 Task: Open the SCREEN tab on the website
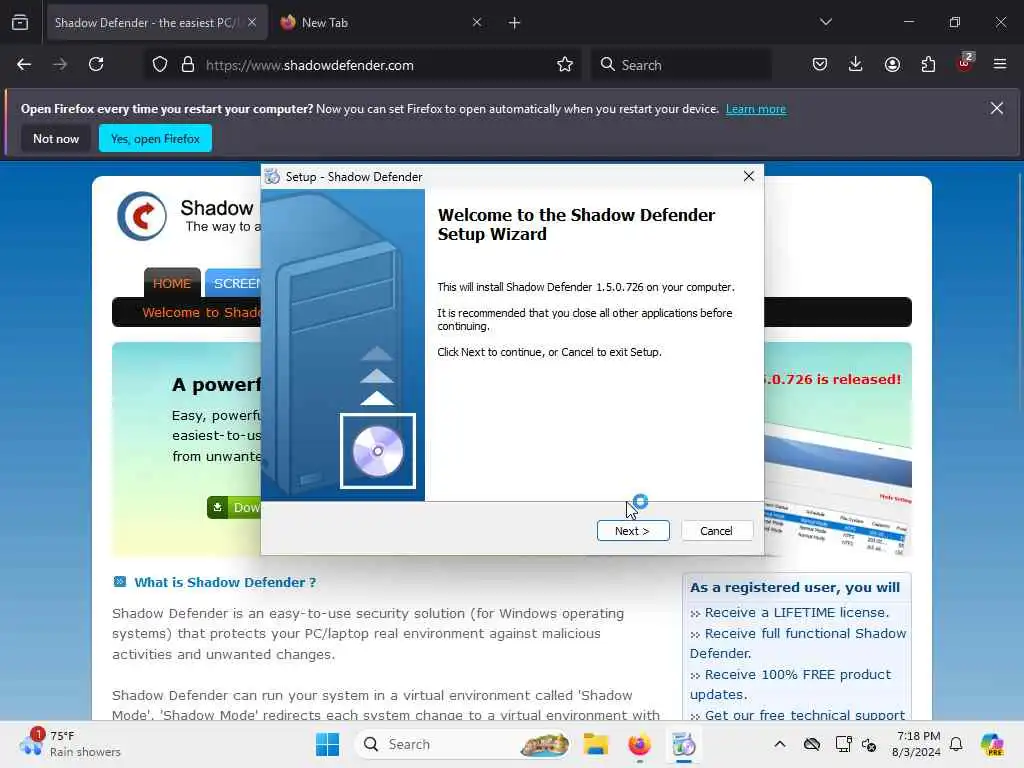pos(234,283)
